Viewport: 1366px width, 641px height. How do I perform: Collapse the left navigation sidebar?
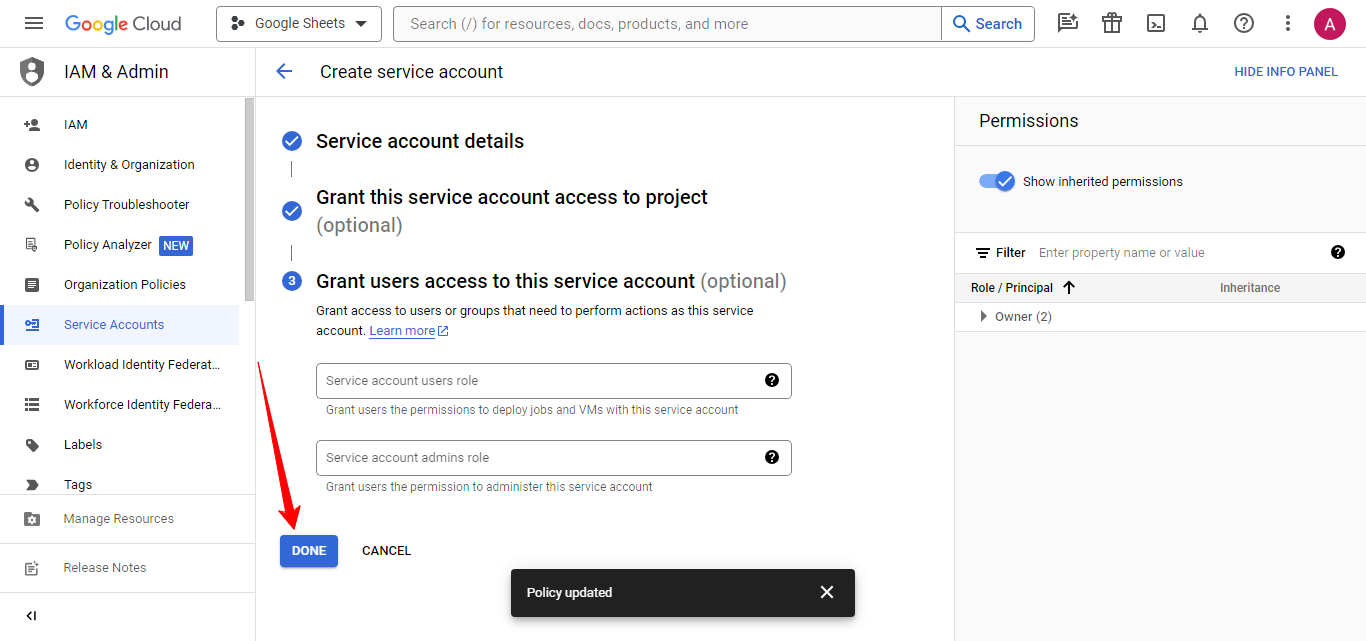click(x=31, y=616)
